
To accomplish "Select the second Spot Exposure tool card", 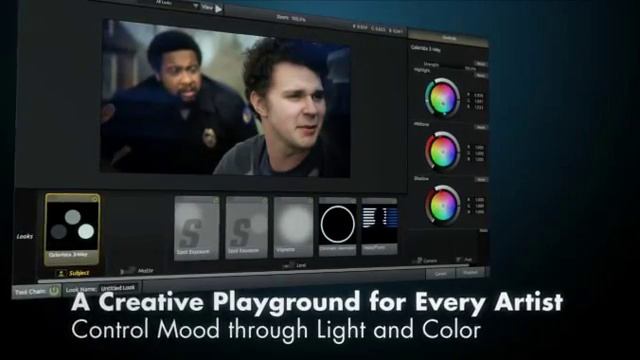I will coord(247,228).
